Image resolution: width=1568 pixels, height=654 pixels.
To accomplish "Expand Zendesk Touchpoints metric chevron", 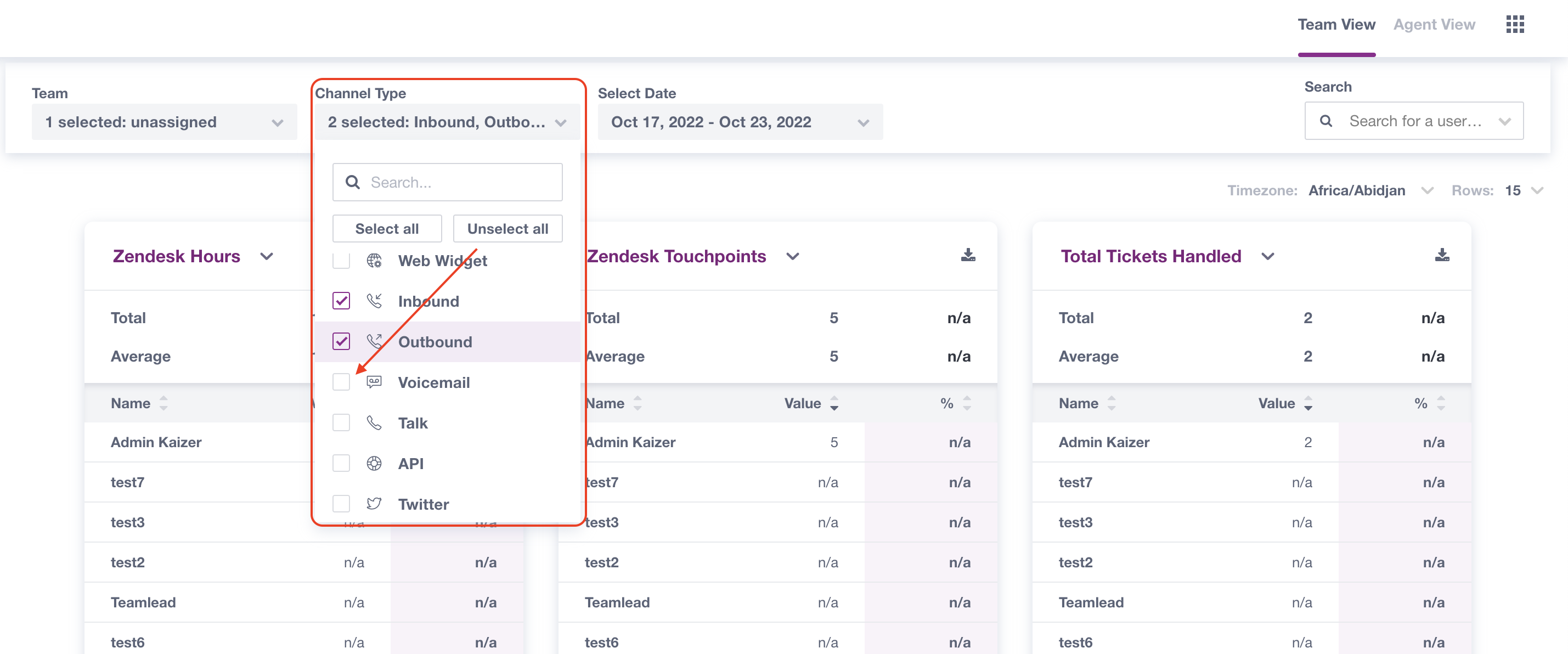I will pos(792,256).
